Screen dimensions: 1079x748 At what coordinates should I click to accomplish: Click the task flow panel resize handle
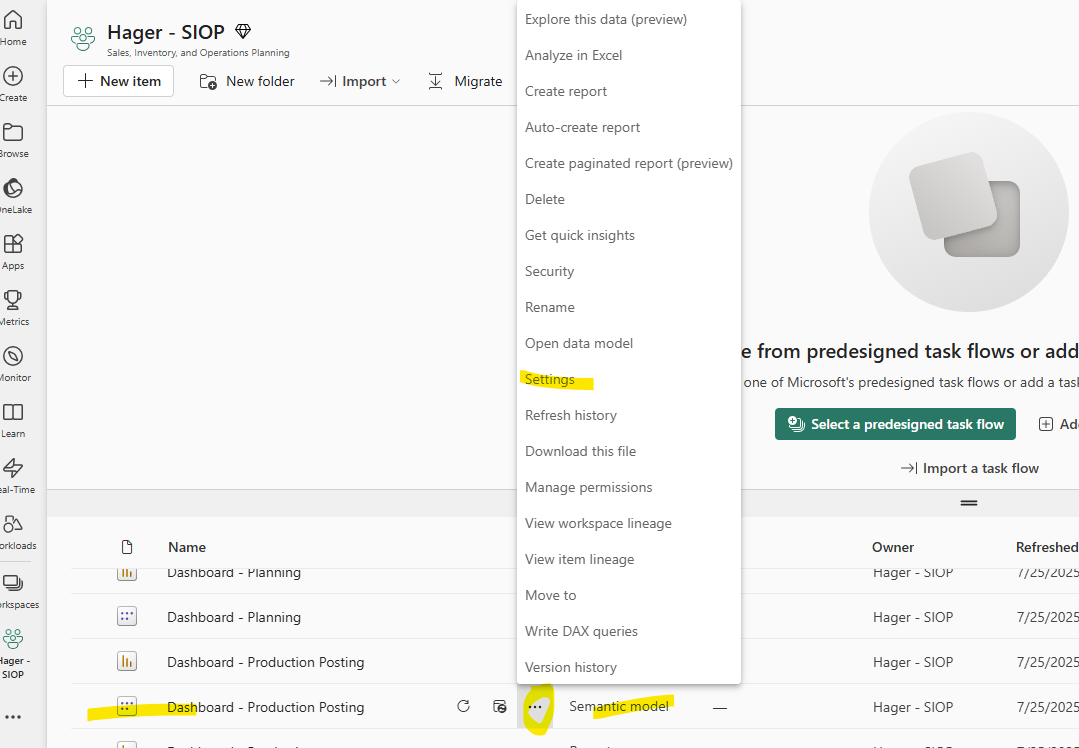tap(969, 503)
